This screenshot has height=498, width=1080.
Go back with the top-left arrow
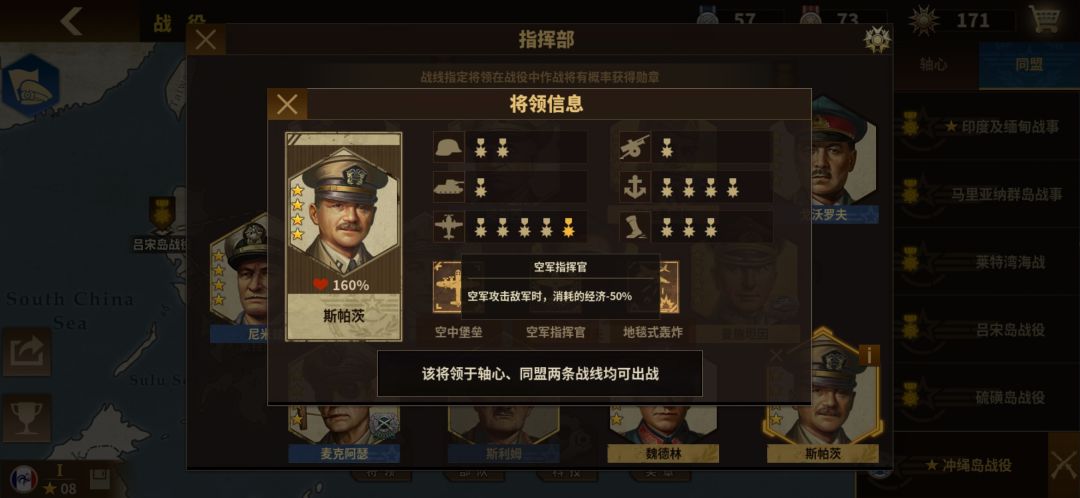(71, 21)
